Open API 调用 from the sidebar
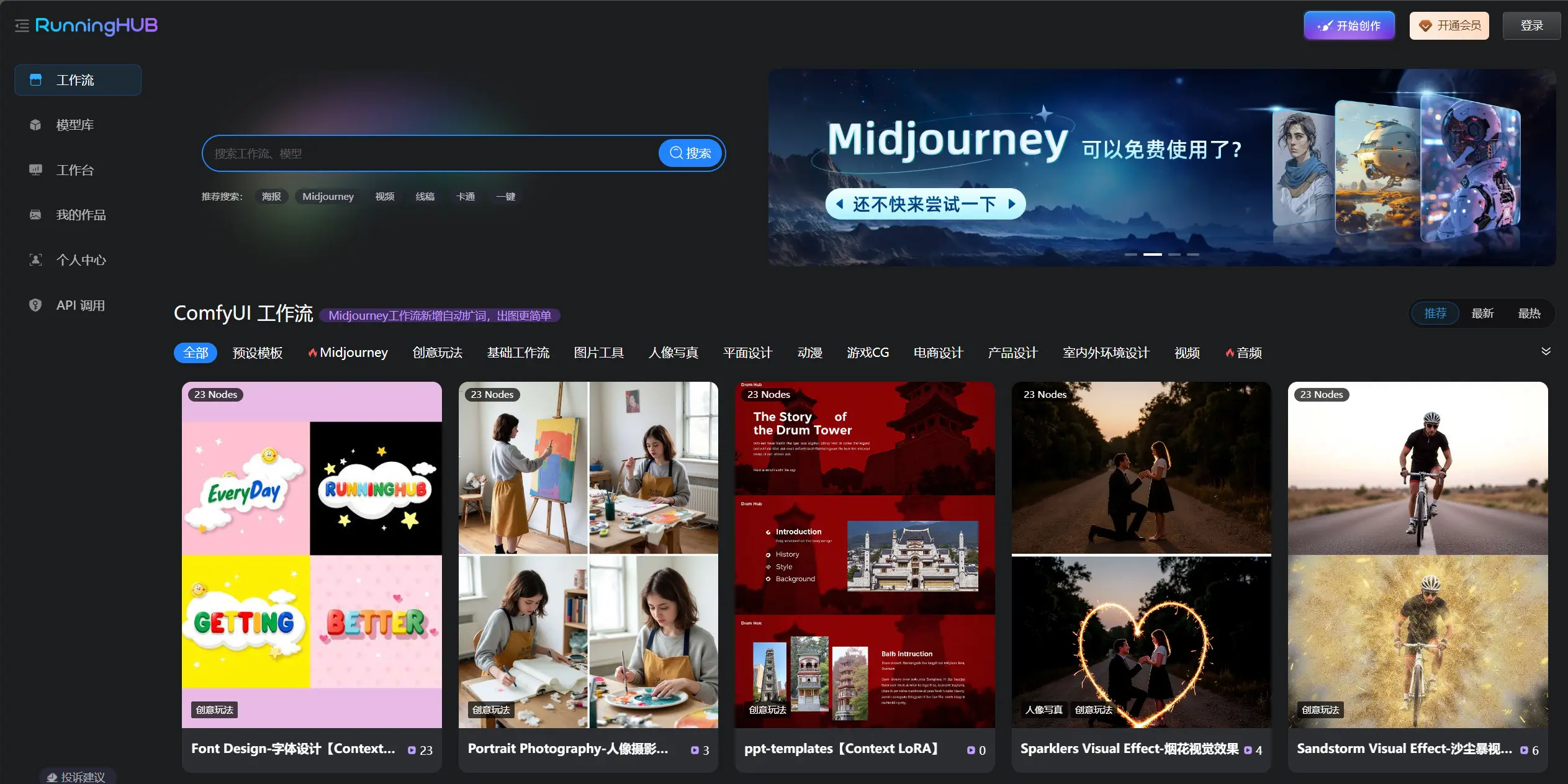 [80, 305]
